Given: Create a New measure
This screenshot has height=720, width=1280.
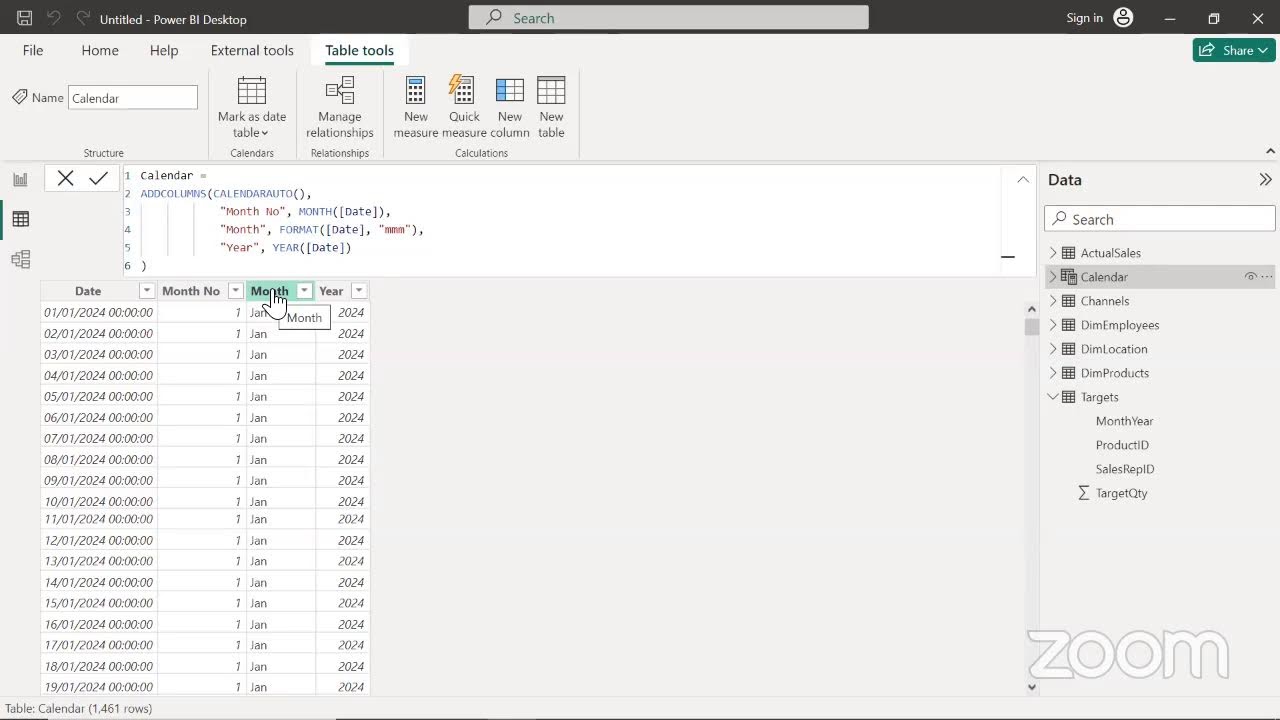Looking at the screenshot, I should (x=416, y=108).
